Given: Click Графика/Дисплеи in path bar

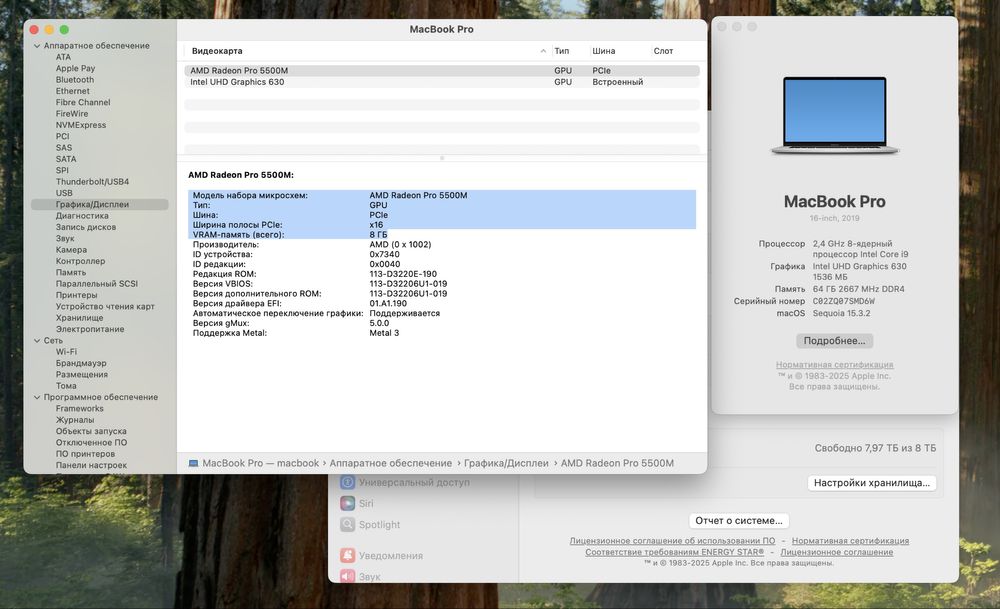Looking at the screenshot, I should [x=506, y=464].
